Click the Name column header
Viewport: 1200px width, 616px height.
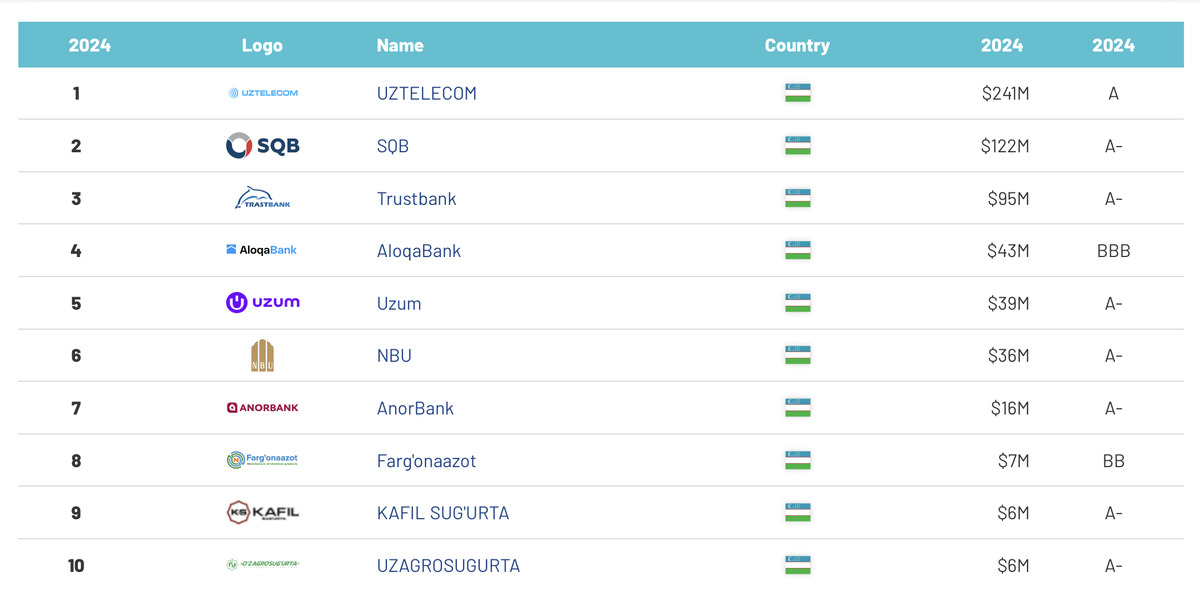click(400, 45)
